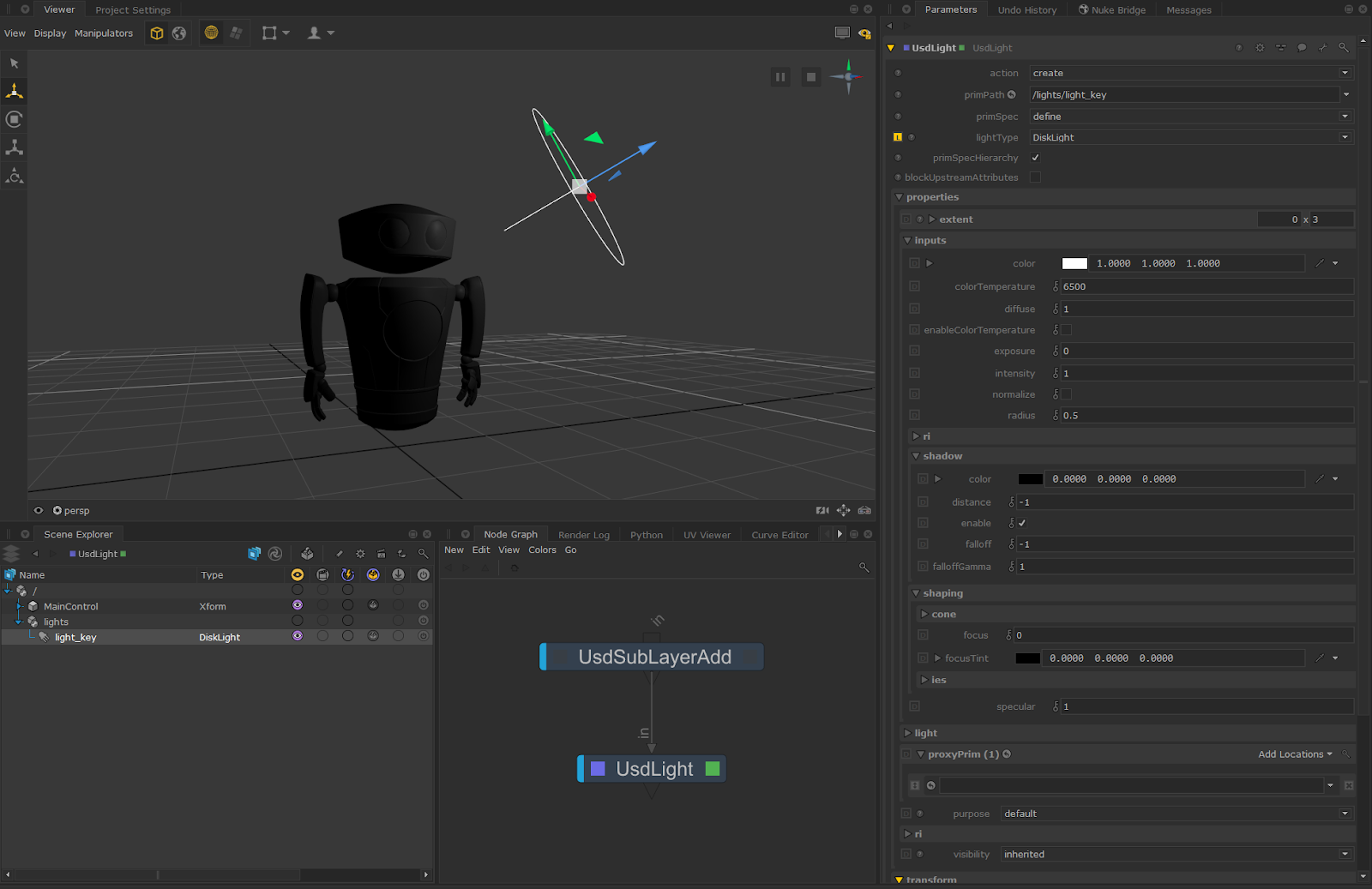Expand the cone section under shaping
This screenshot has width=1372, height=889.
924,614
